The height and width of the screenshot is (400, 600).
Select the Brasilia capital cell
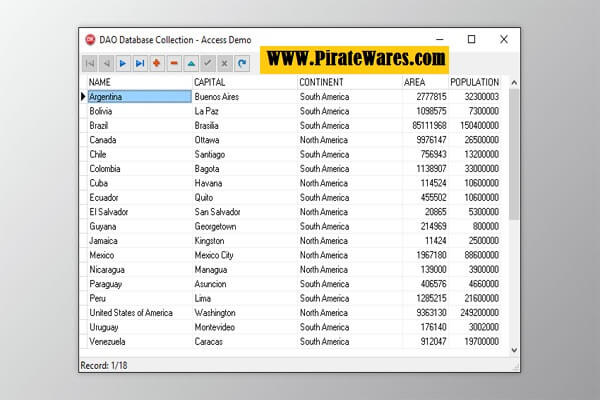(x=245, y=126)
